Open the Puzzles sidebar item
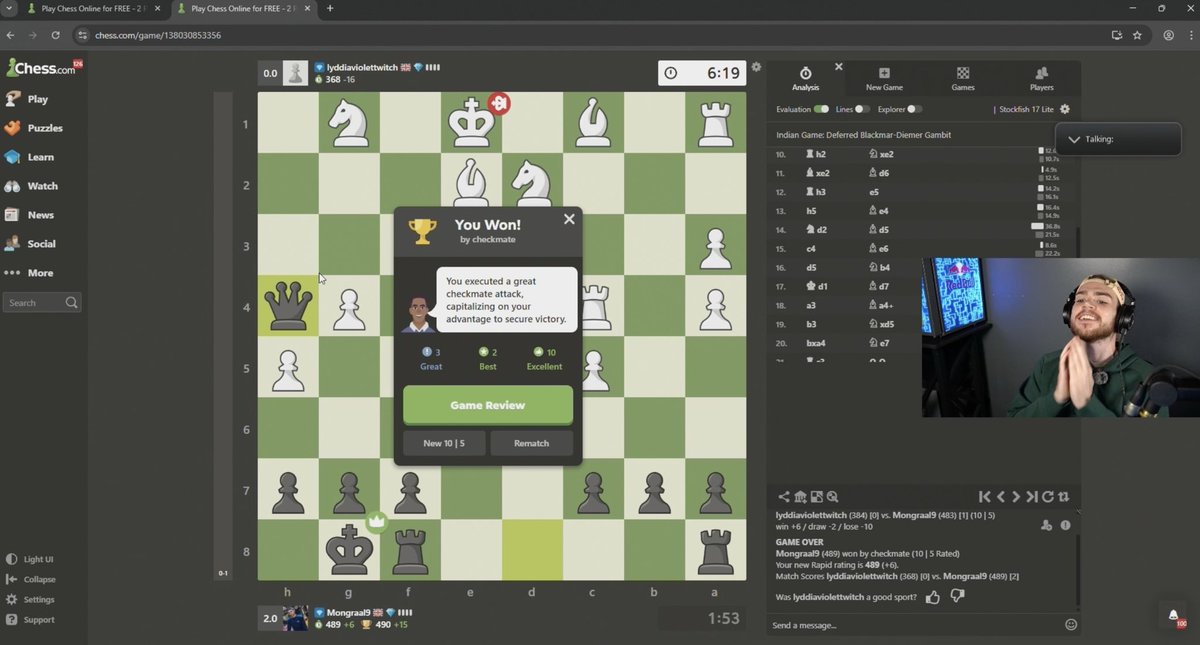Screen dimensions: 1200x645 coord(44,128)
